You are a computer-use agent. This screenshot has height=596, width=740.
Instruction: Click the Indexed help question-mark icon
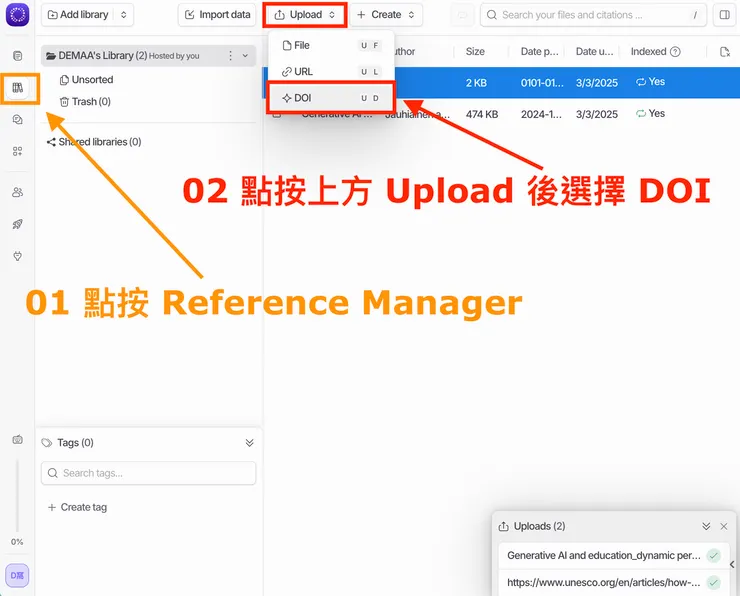click(x=675, y=51)
